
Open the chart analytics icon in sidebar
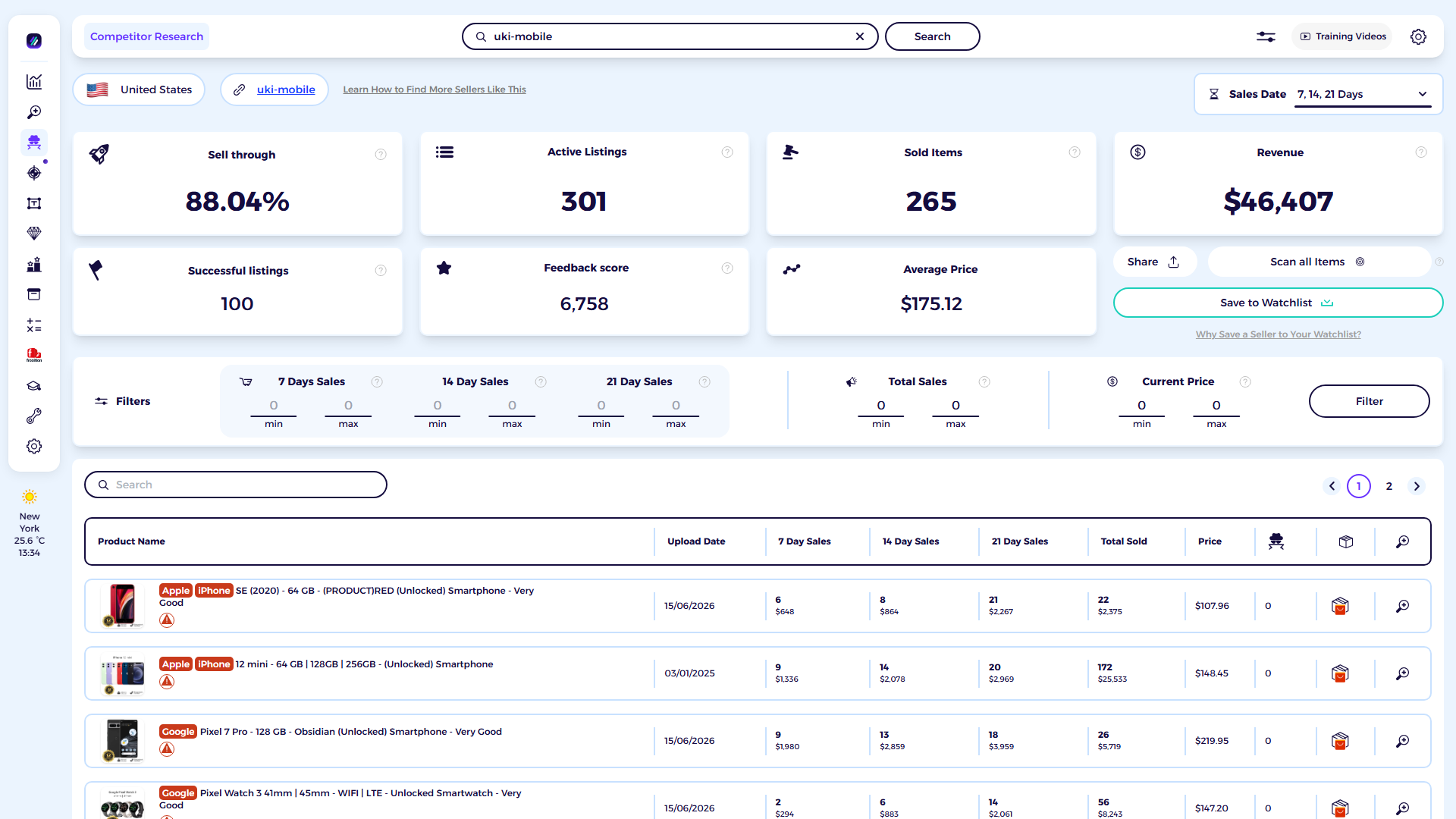(x=34, y=82)
